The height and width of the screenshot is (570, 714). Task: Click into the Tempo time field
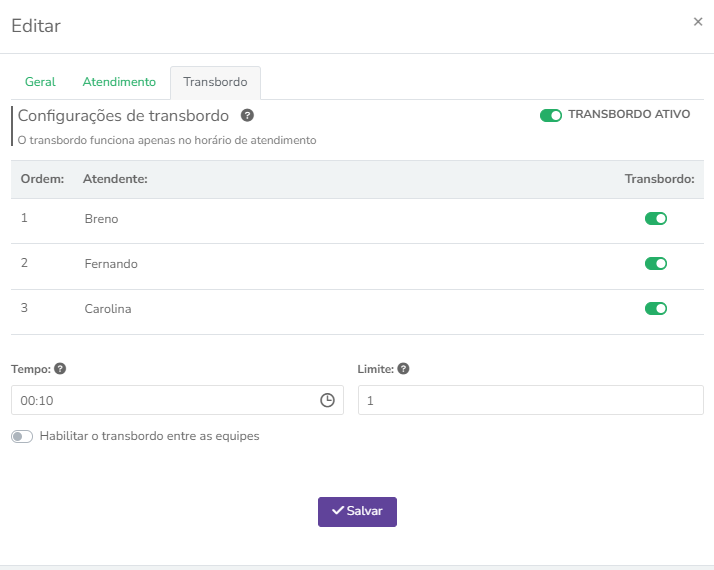click(160, 400)
